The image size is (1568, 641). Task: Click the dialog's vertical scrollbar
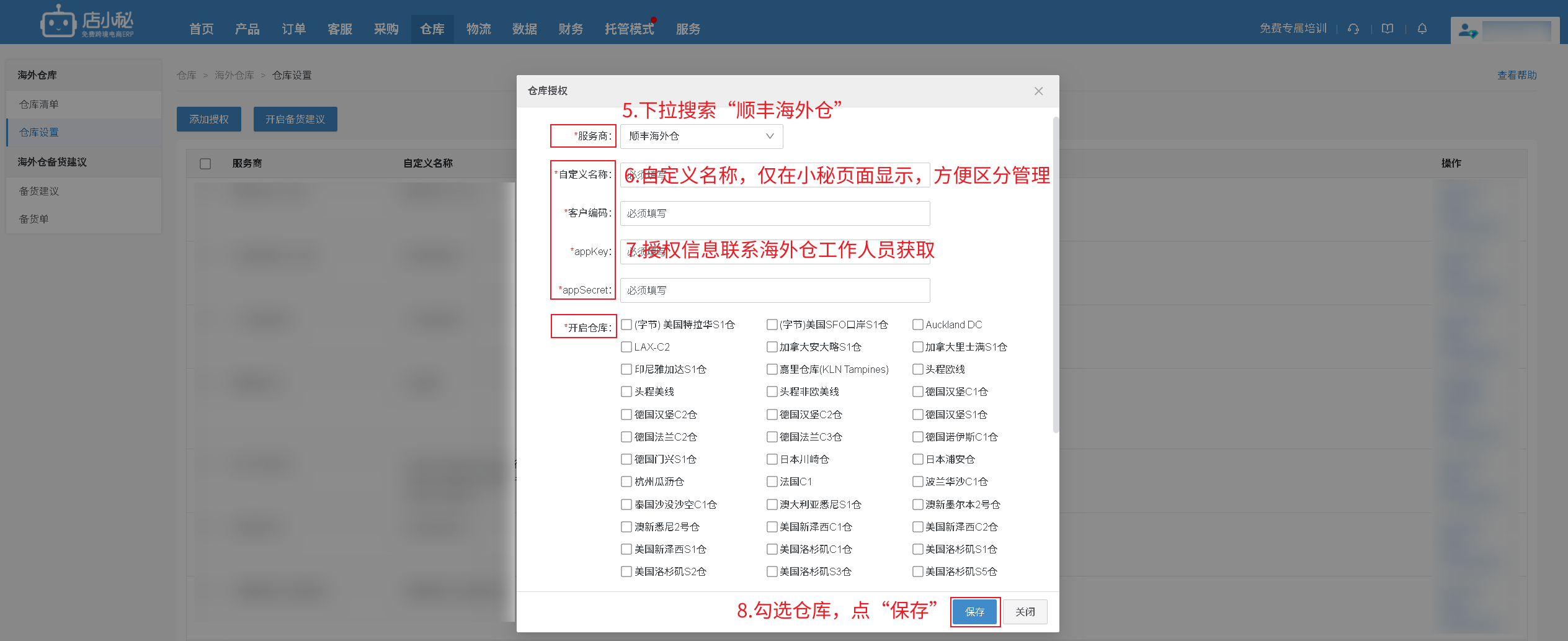point(1056,273)
